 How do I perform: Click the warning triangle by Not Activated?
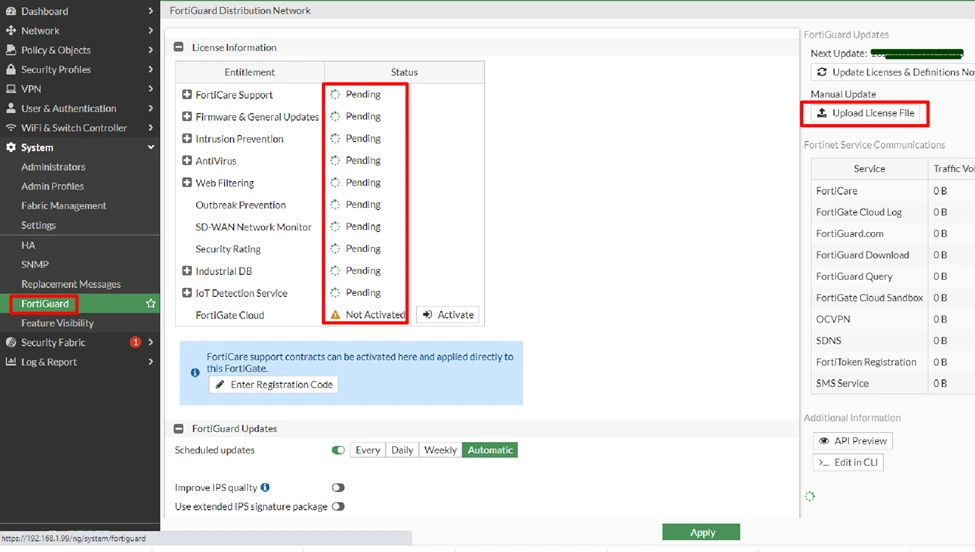335,315
